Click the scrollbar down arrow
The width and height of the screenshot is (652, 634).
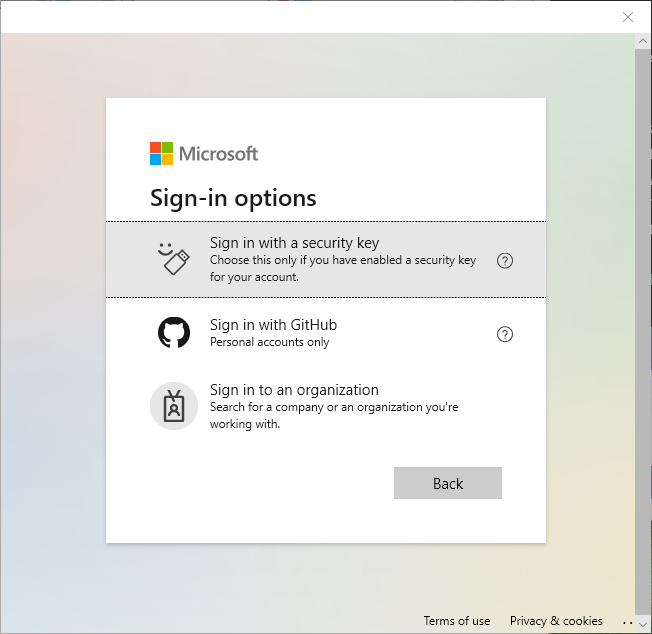[643, 624]
